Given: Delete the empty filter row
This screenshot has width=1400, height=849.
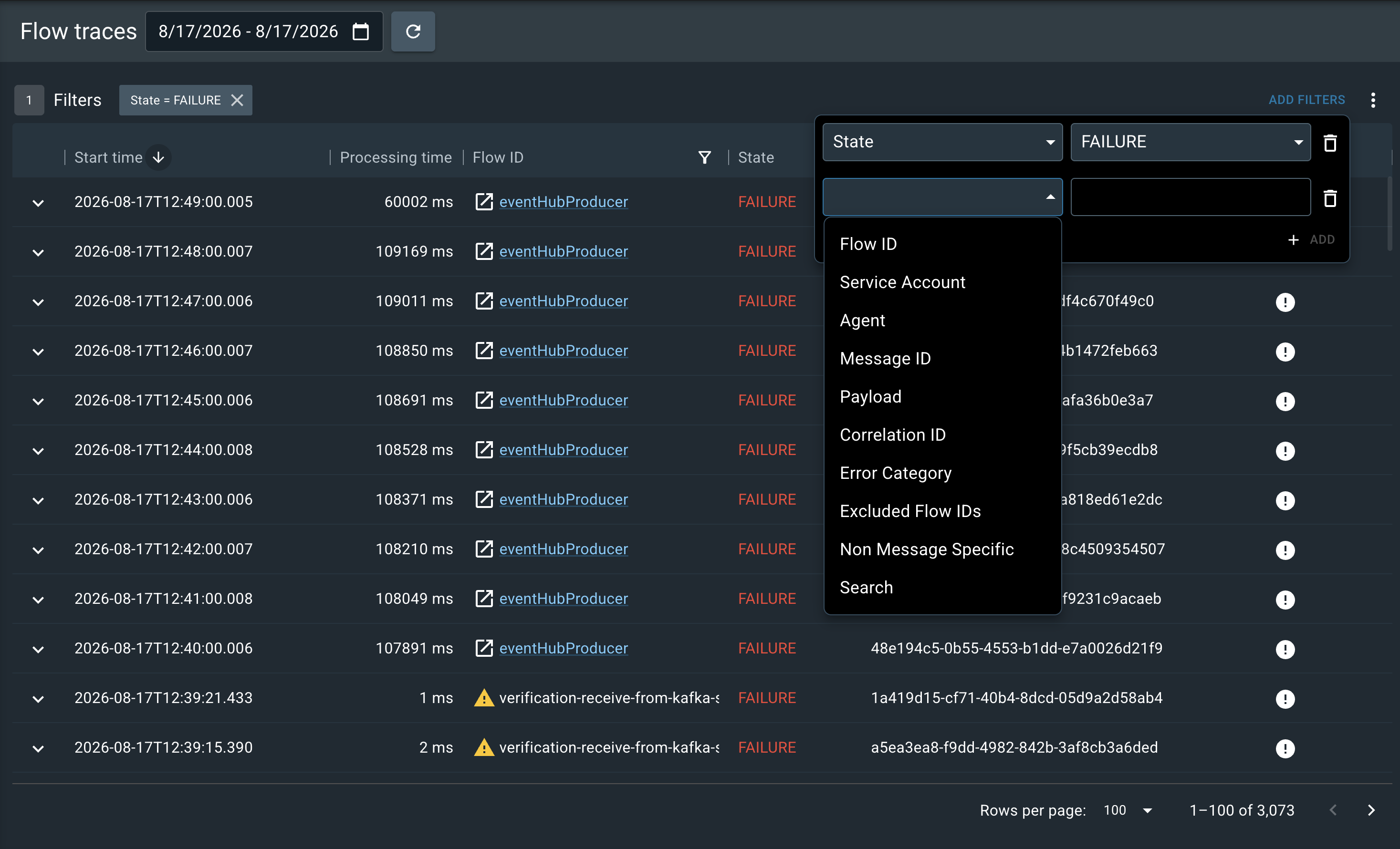Looking at the screenshot, I should tap(1329, 197).
